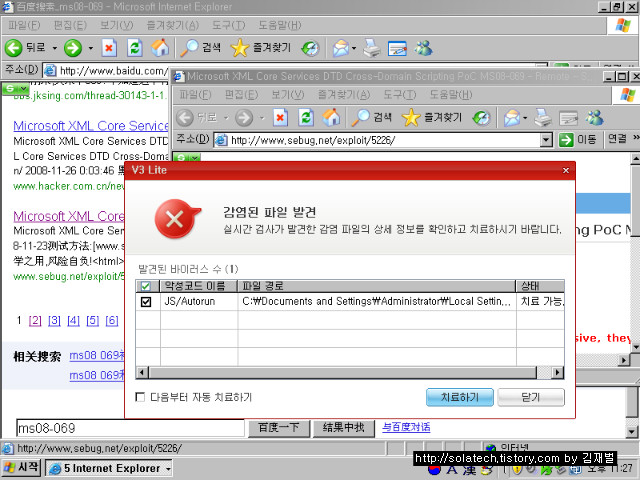Image resolution: width=640 pixels, height=480 pixels.
Task: Open 도움말(H) menu in Baidu window
Action: (x=280, y=25)
